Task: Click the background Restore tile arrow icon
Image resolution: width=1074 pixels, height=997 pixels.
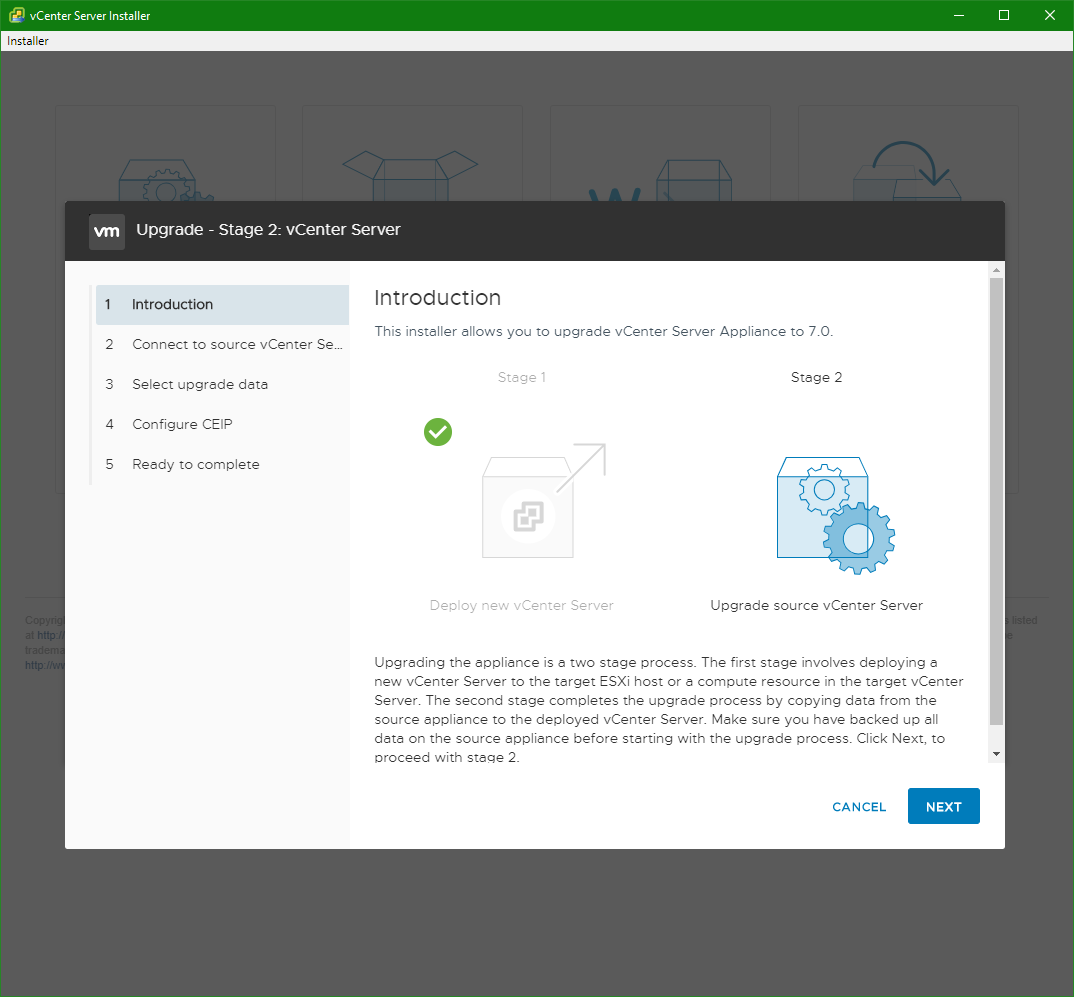Action: tap(907, 171)
